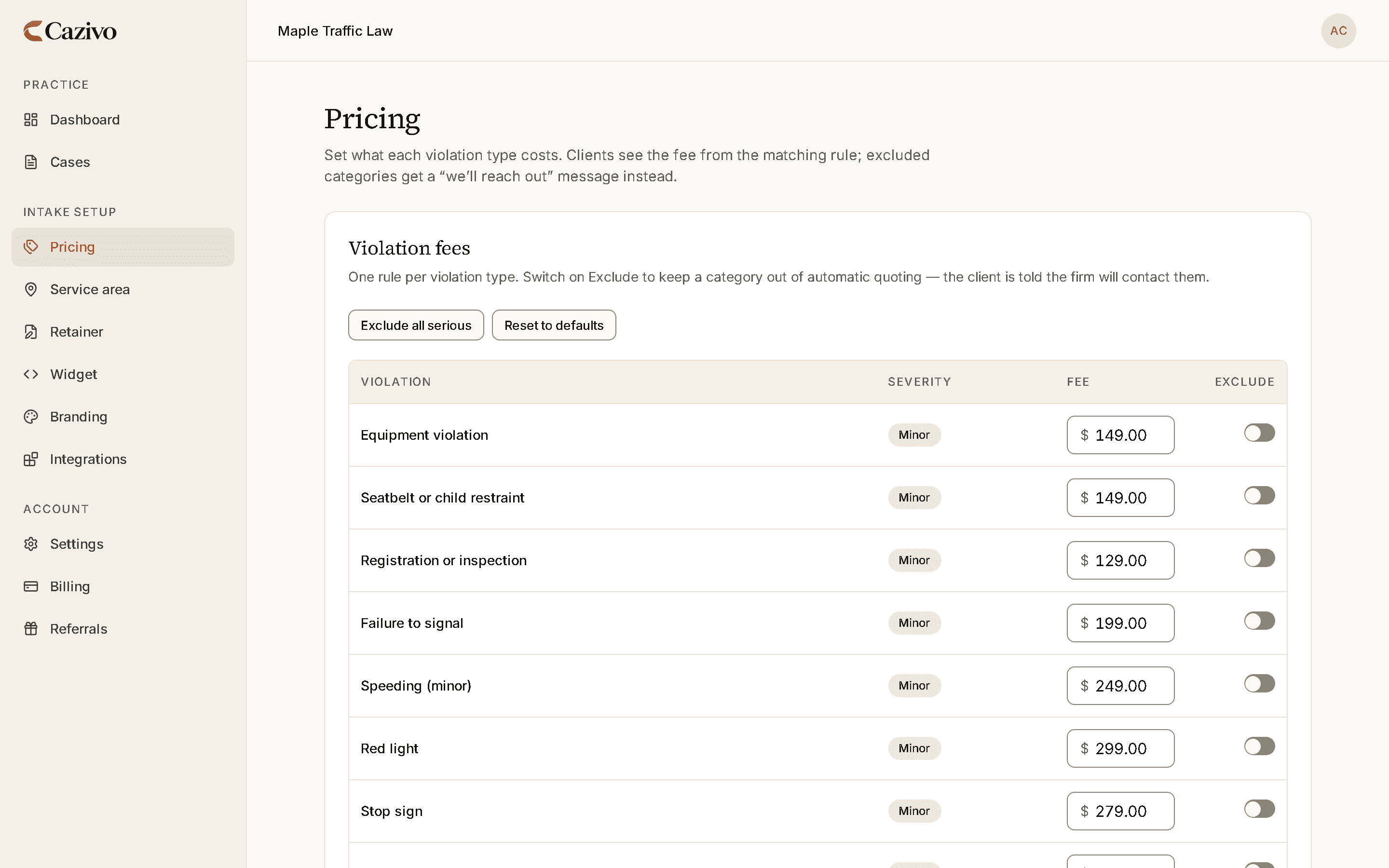
Task: Open the Referrals page
Action: tap(123, 629)
